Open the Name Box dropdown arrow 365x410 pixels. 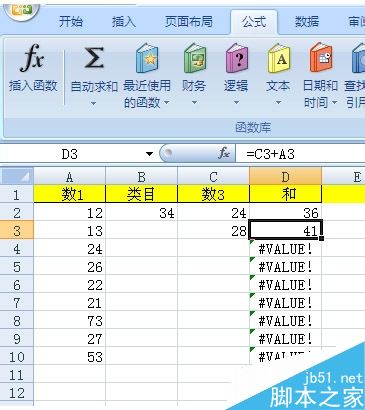point(150,154)
